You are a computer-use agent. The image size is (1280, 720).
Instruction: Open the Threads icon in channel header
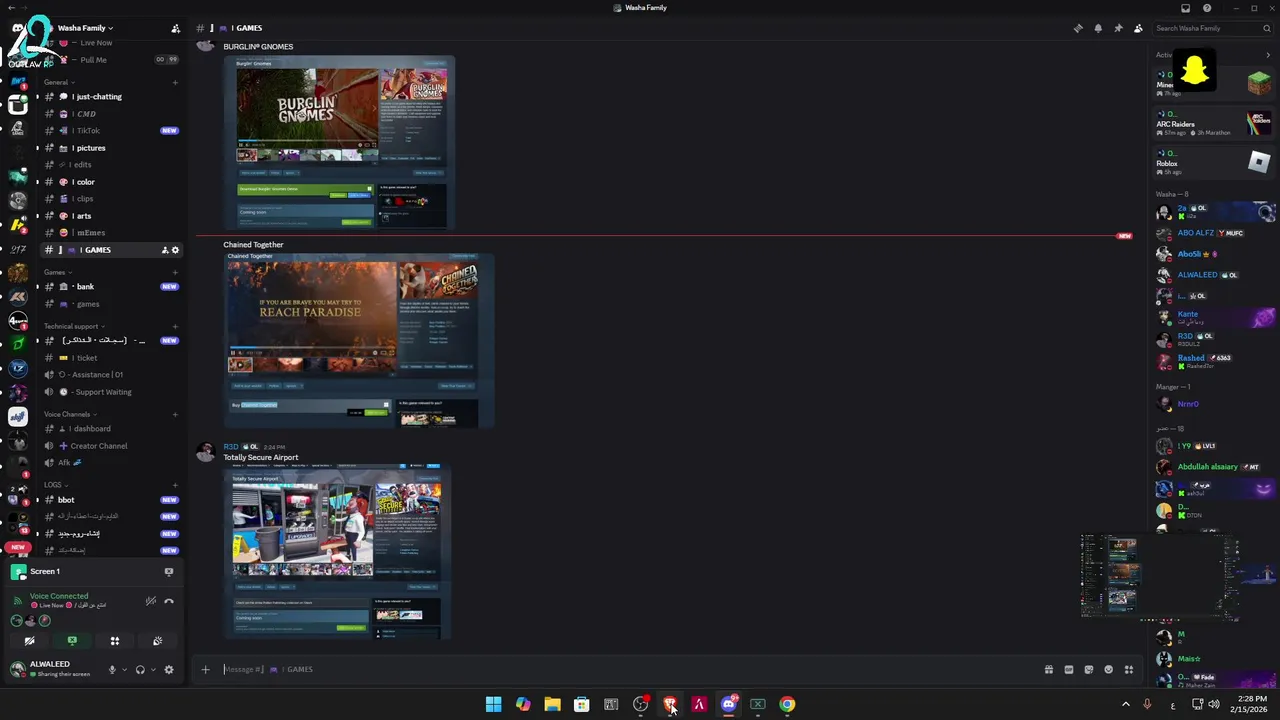pyautogui.click(x=1077, y=28)
